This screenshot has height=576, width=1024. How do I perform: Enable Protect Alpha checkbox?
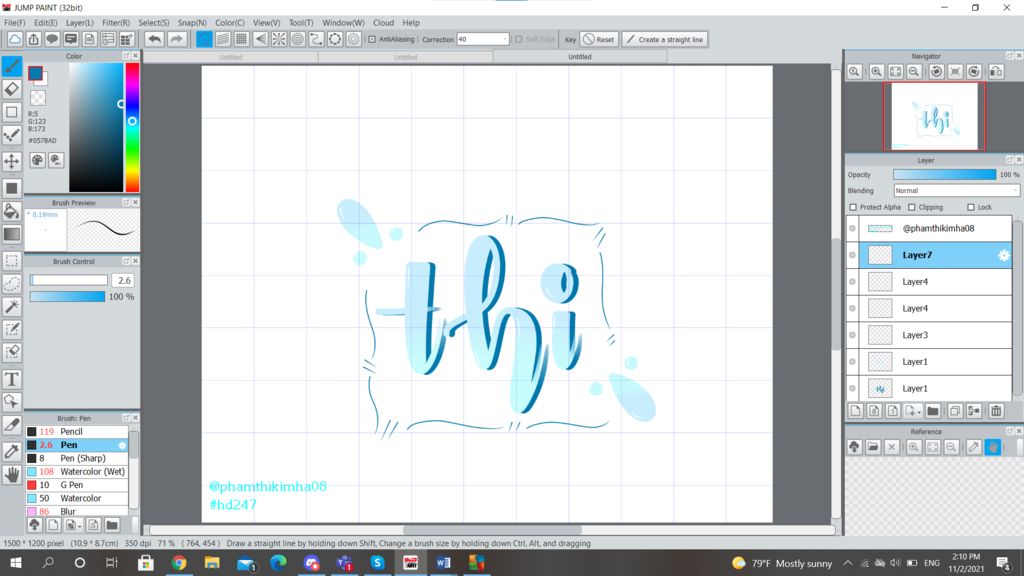(853, 207)
